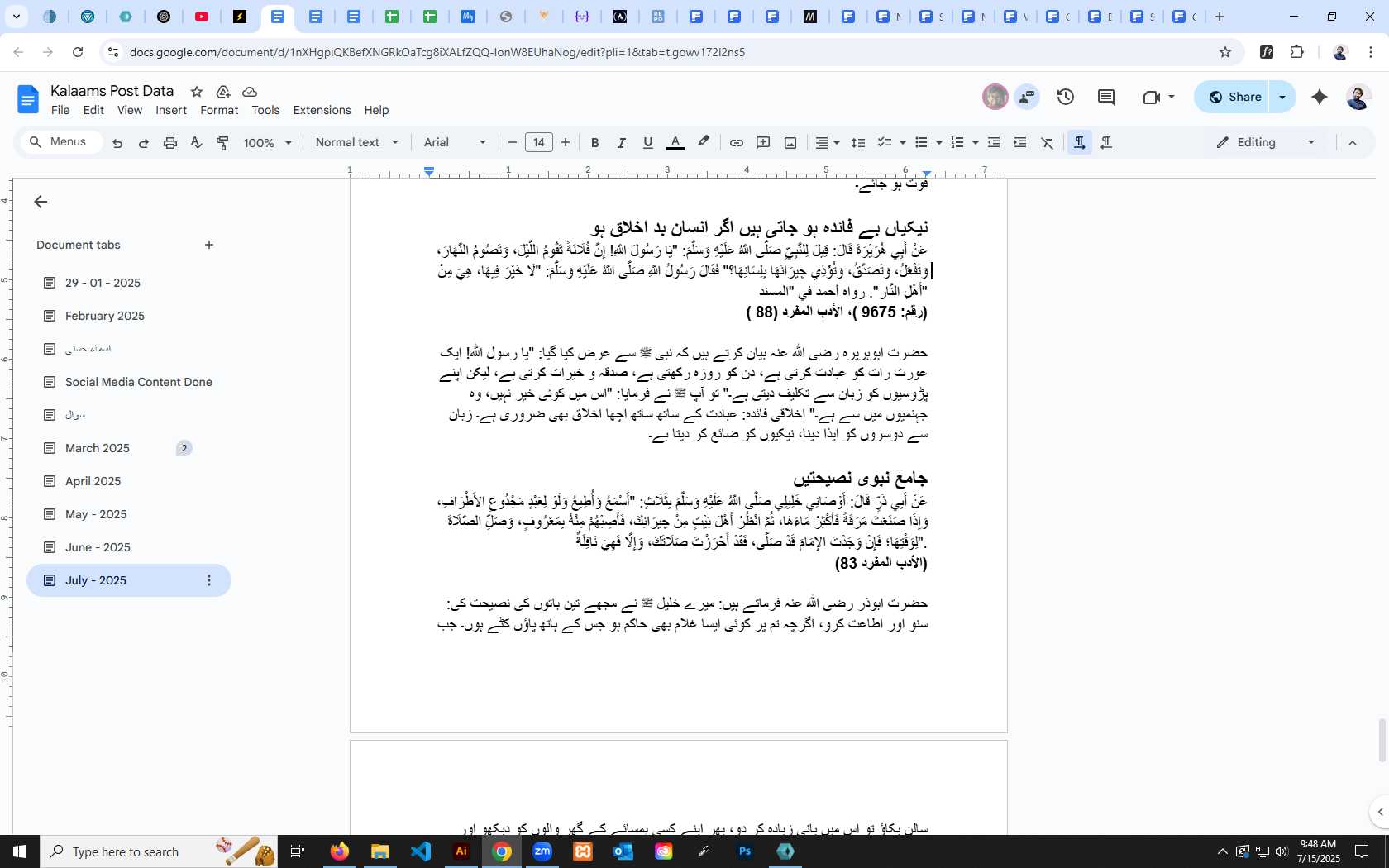1389x868 pixels.
Task: Bookmark this page in Chrome
Action: [1225, 52]
